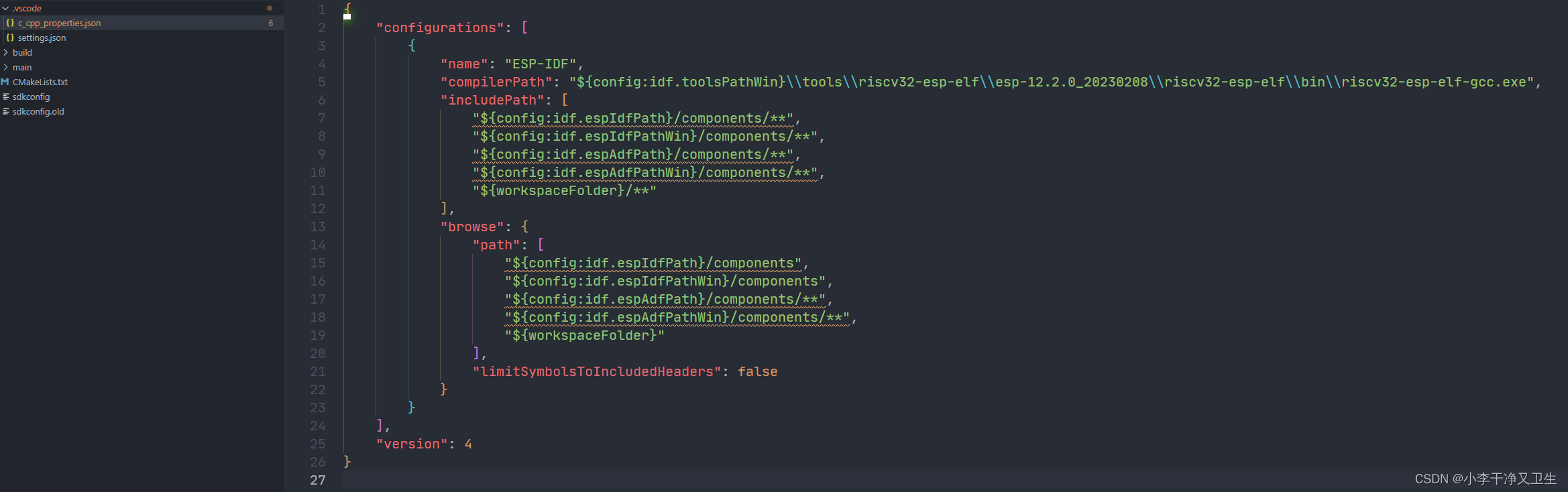
Task: Click the "configurations" key on line 2
Action: pos(440,27)
